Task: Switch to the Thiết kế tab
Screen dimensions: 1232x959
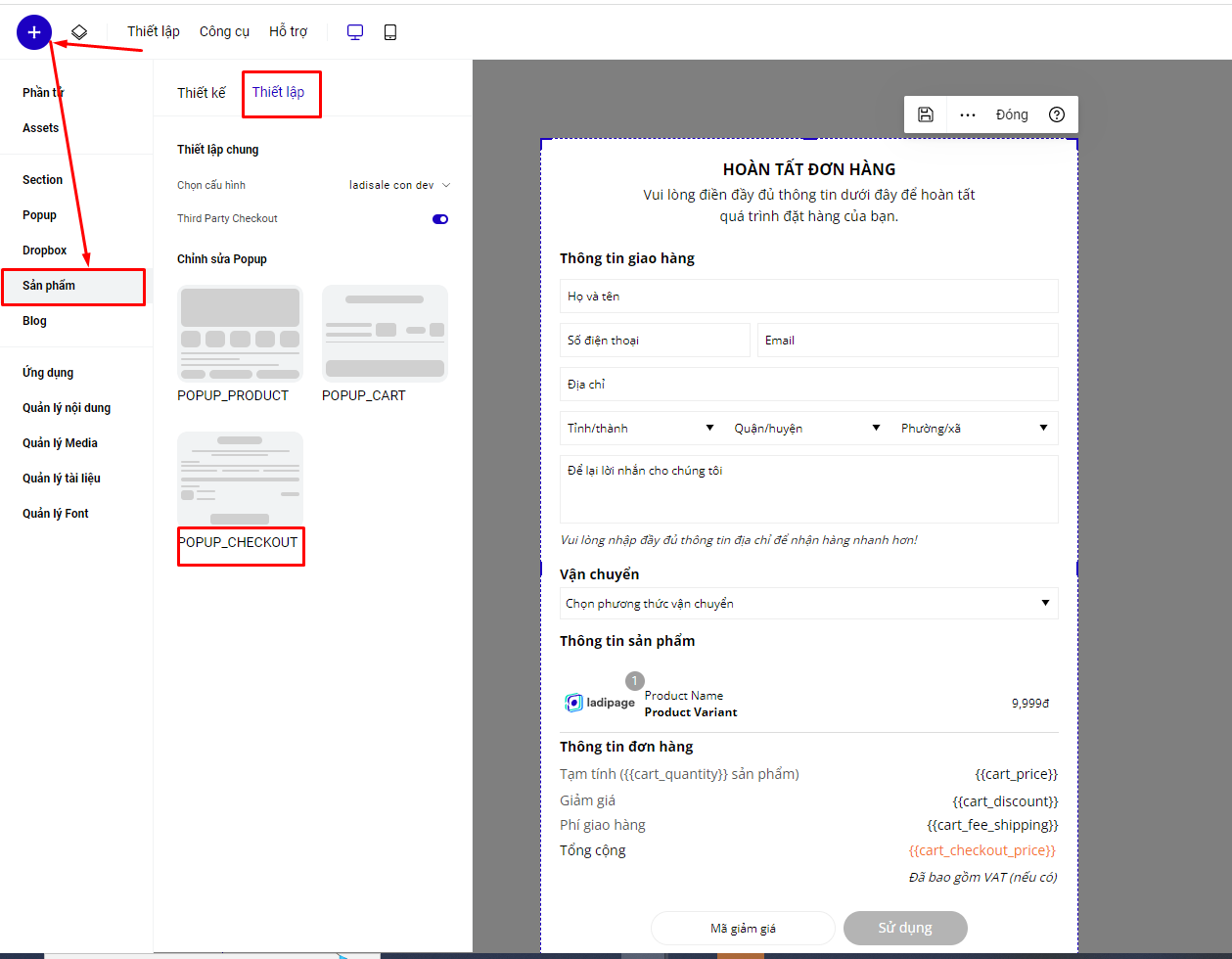Action: [202, 93]
